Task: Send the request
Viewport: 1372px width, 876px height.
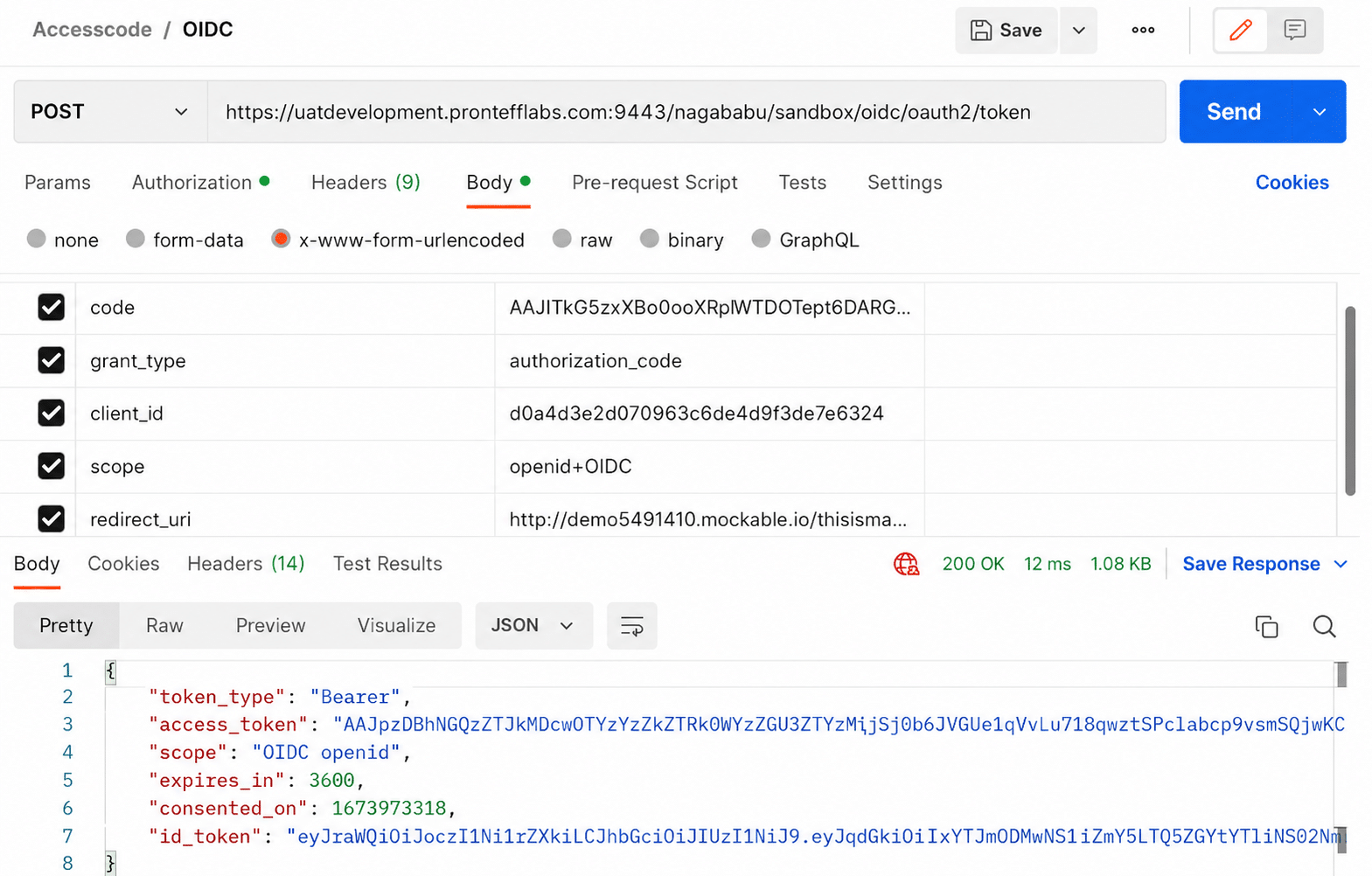Action: pyautogui.click(x=1235, y=112)
